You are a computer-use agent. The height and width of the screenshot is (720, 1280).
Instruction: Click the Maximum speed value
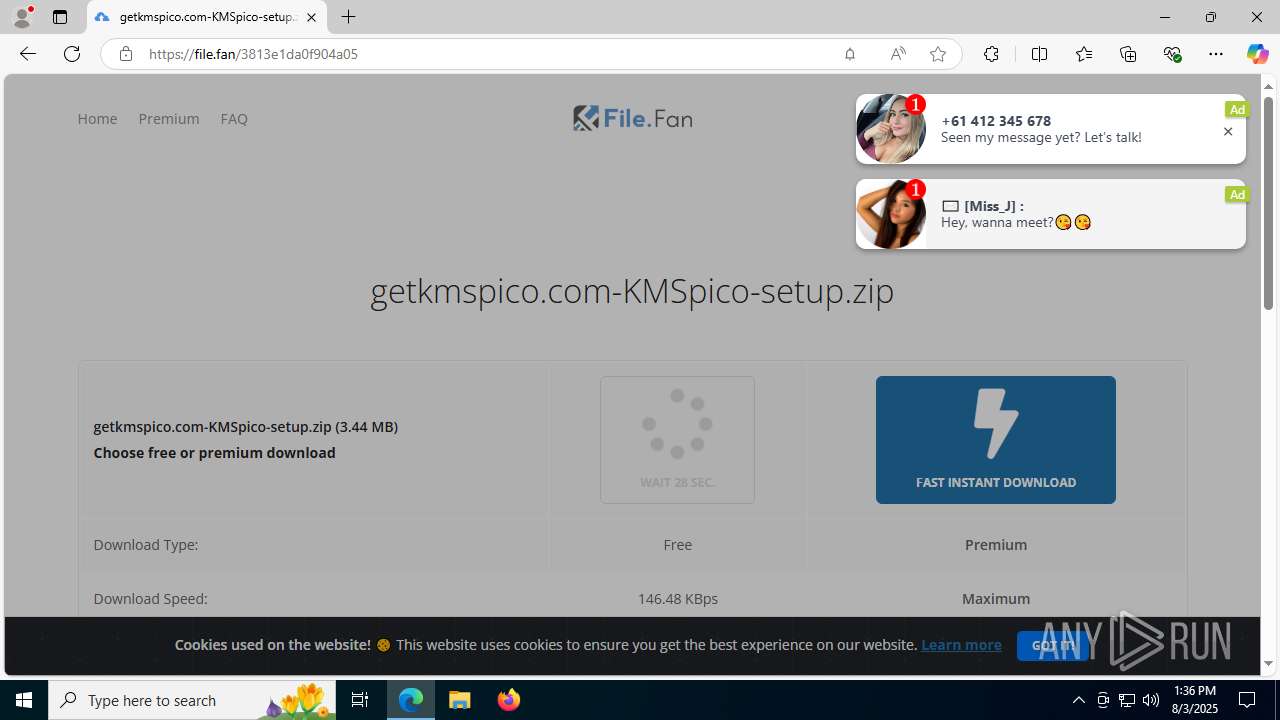[x=996, y=599]
